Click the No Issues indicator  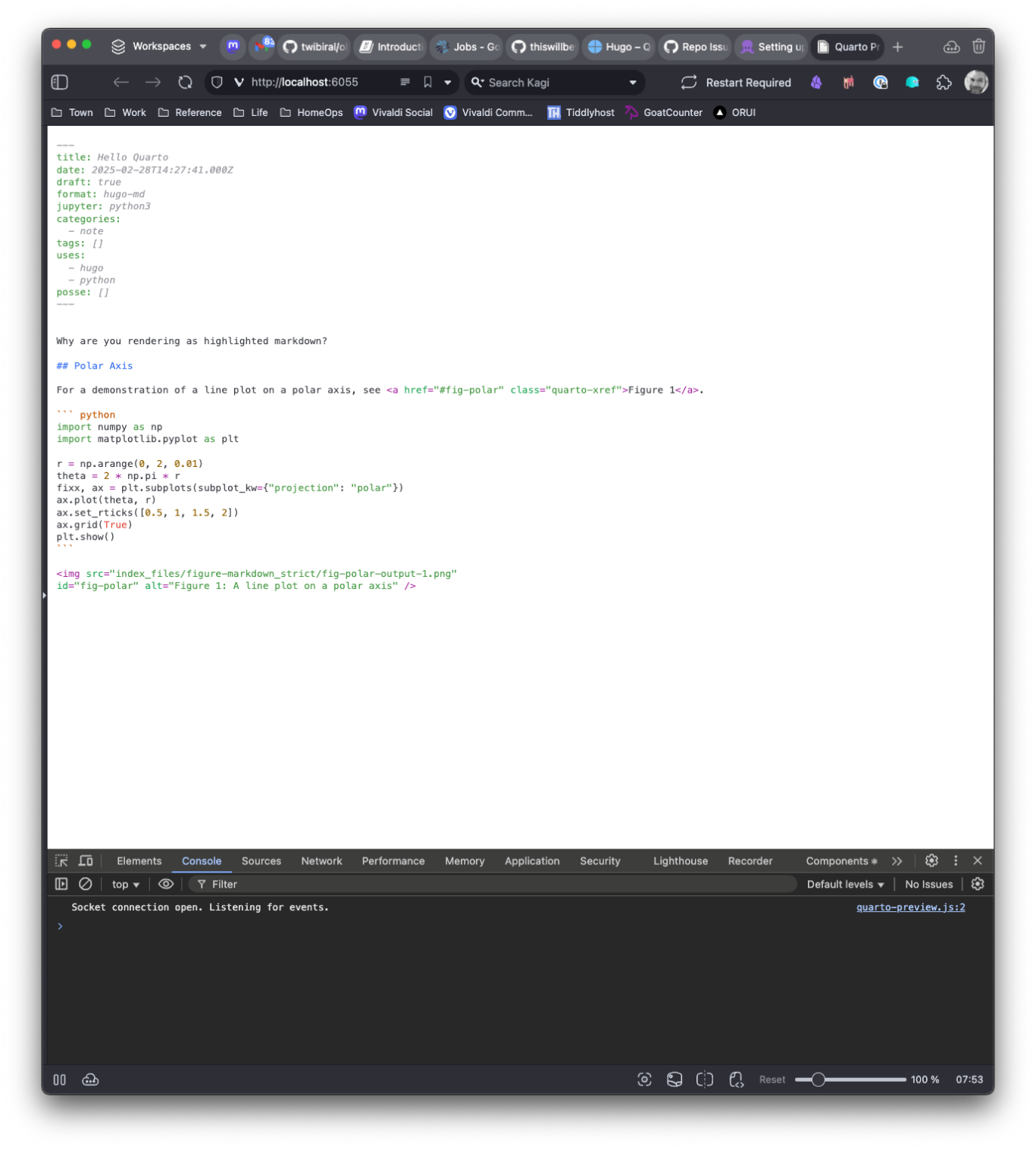click(929, 885)
